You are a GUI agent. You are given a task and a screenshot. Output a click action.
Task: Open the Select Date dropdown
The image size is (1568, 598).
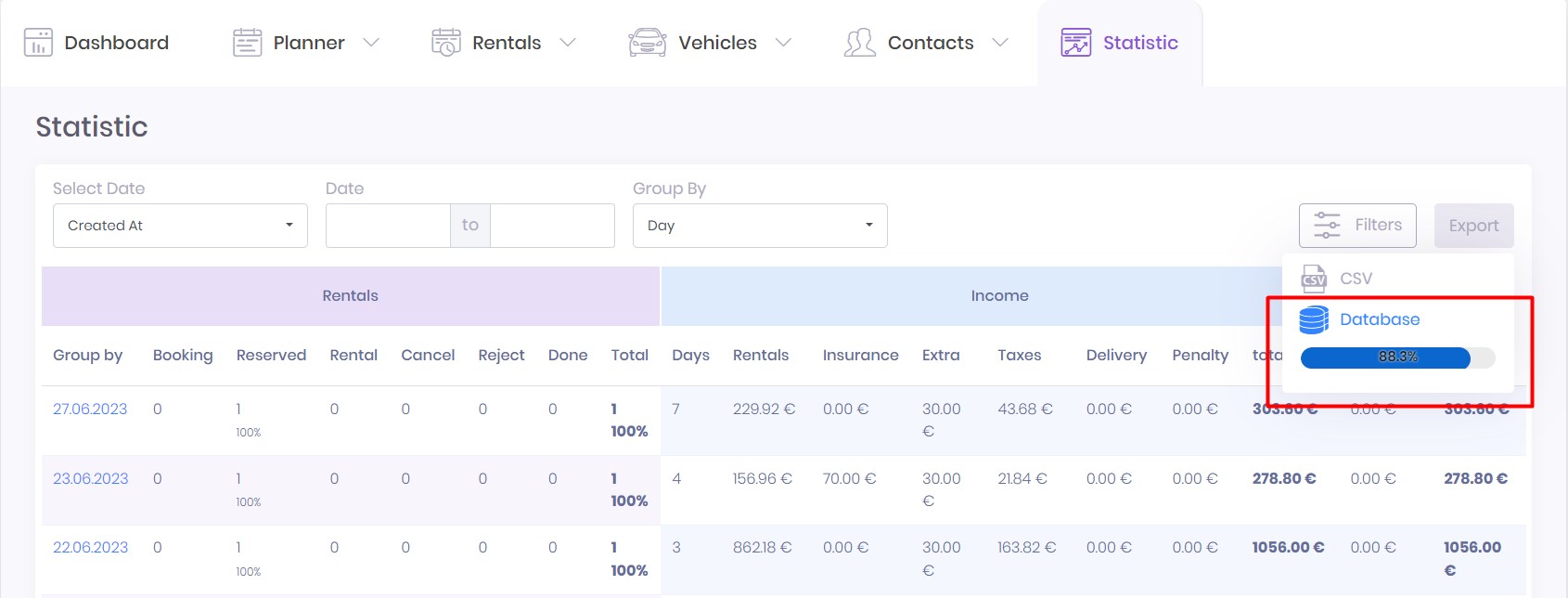180,226
